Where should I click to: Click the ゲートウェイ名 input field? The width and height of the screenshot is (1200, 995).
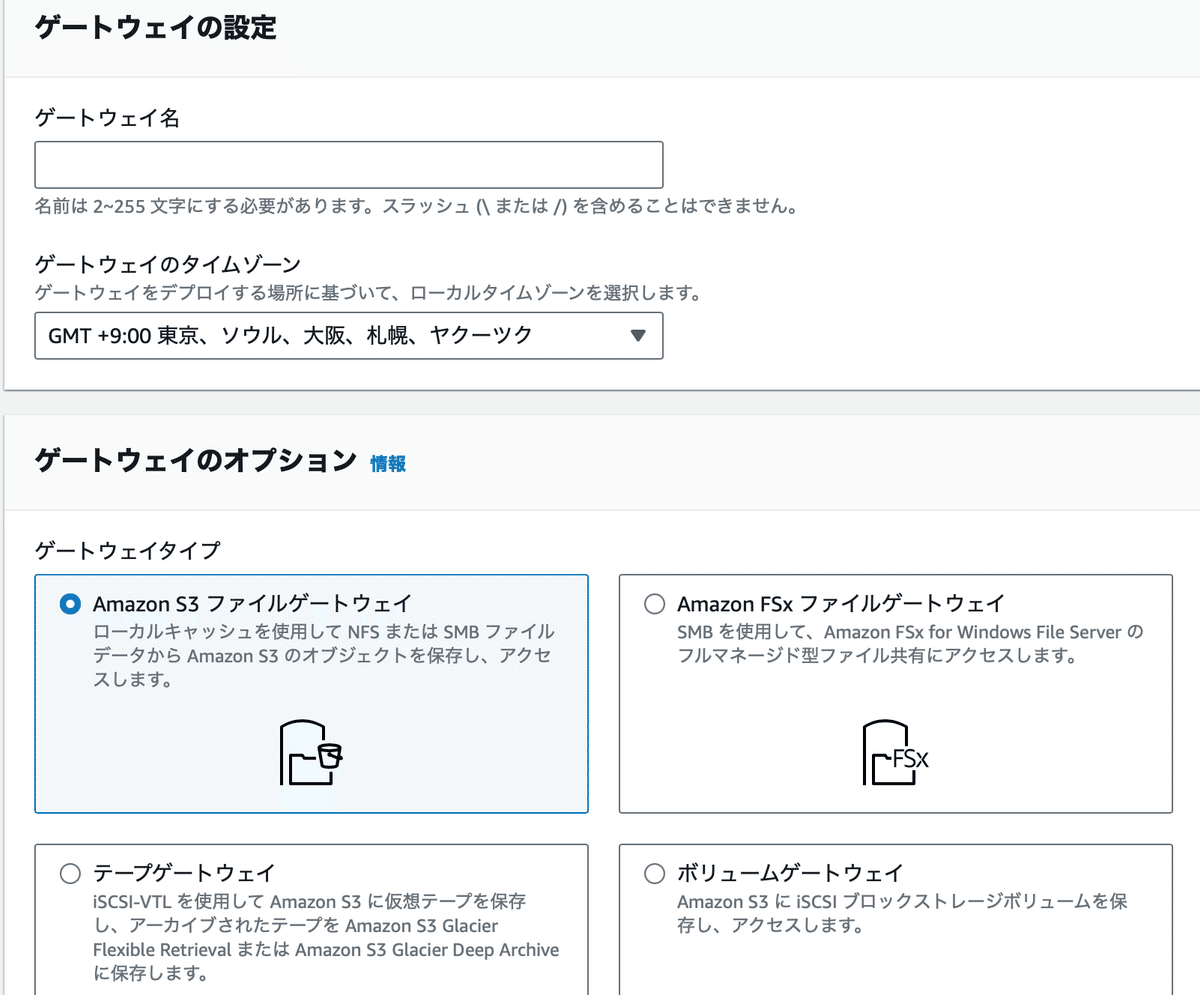349,165
